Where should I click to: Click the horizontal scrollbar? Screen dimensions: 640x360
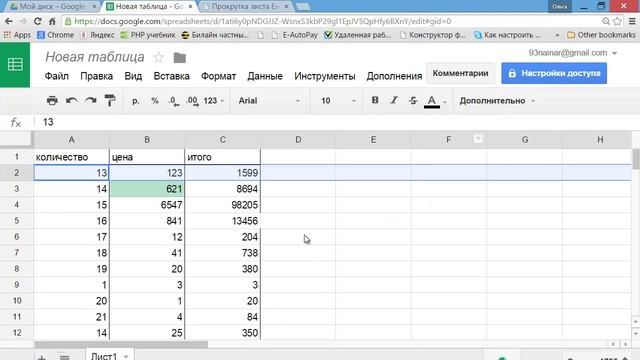click(x=121, y=344)
